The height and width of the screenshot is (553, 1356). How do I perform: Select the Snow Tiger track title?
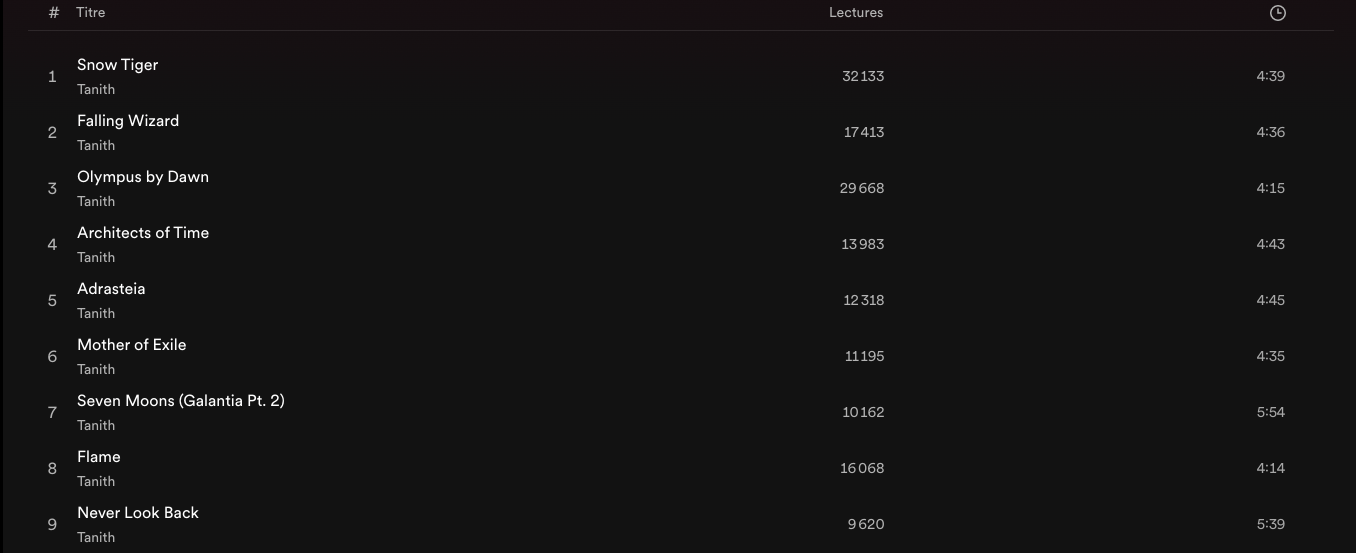coord(117,65)
